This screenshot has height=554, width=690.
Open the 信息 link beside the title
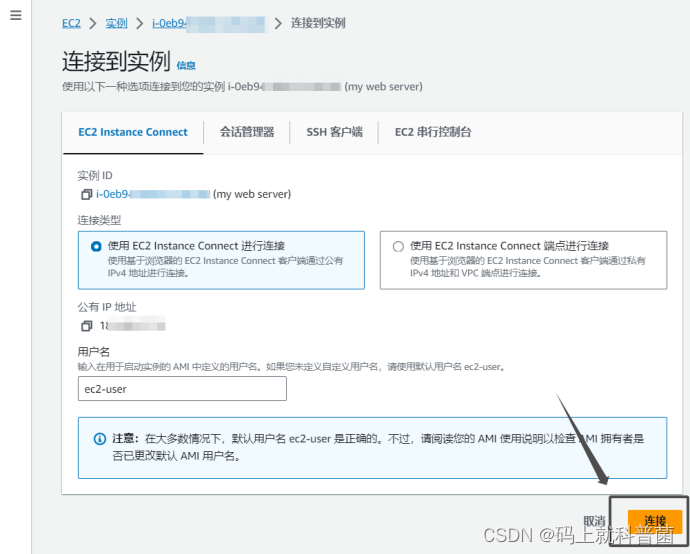point(186,66)
